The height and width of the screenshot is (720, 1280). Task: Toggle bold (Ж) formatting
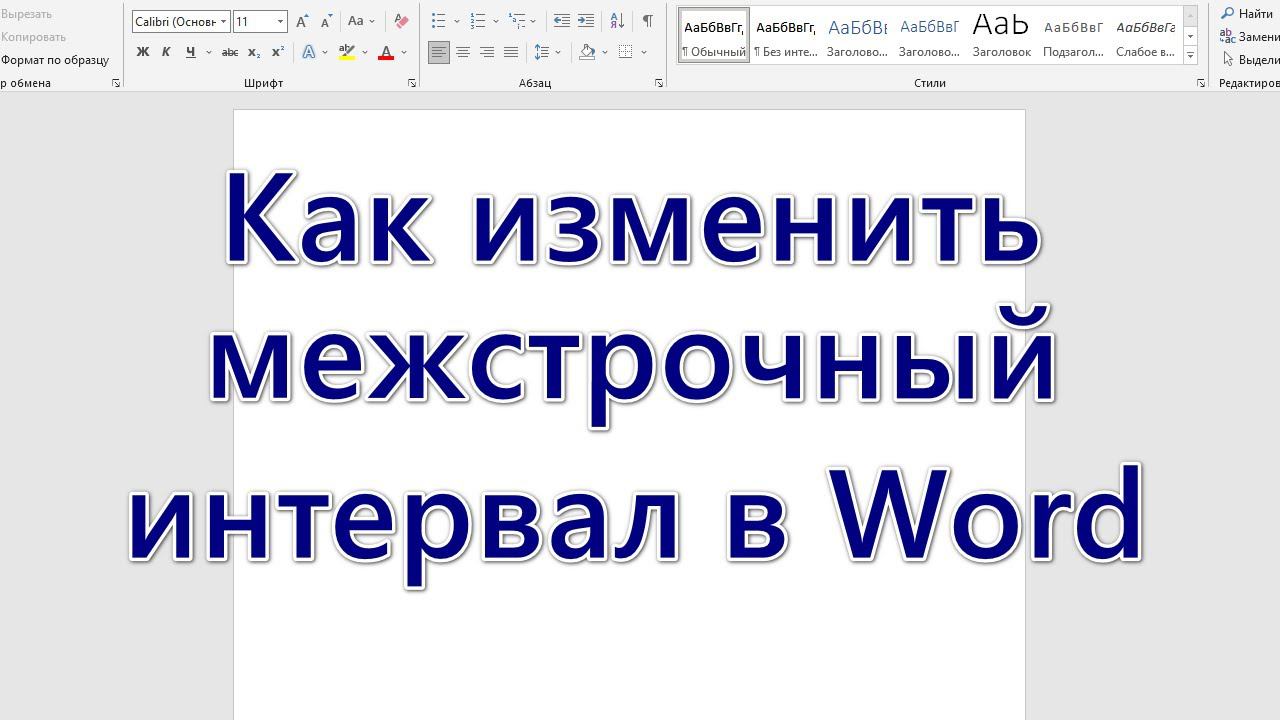click(x=143, y=52)
